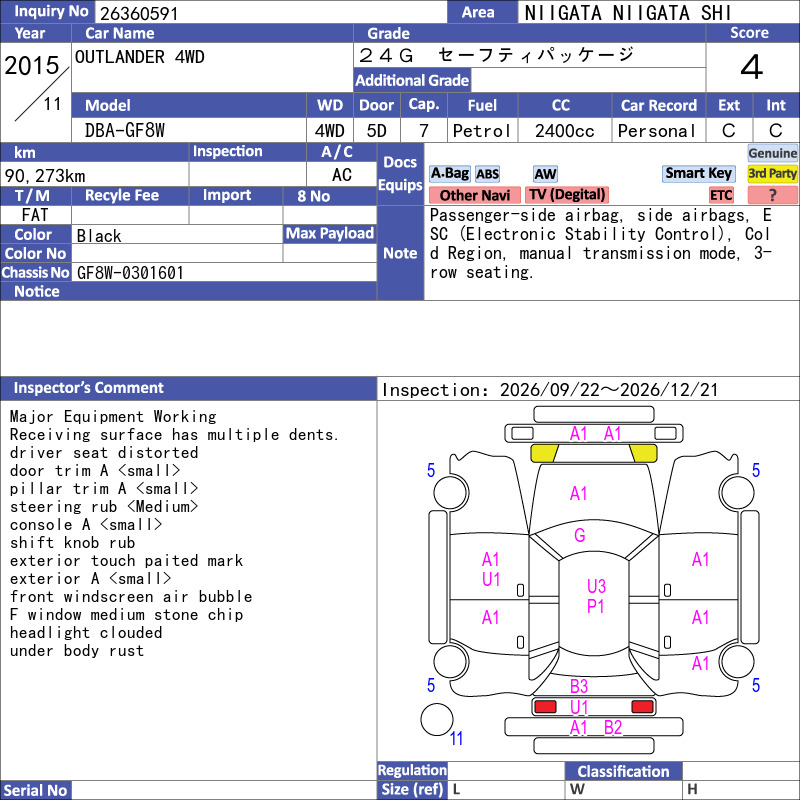800x800 pixels.
Task: Click the red question mark badge
Action: pyautogui.click(x=772, y=195)
